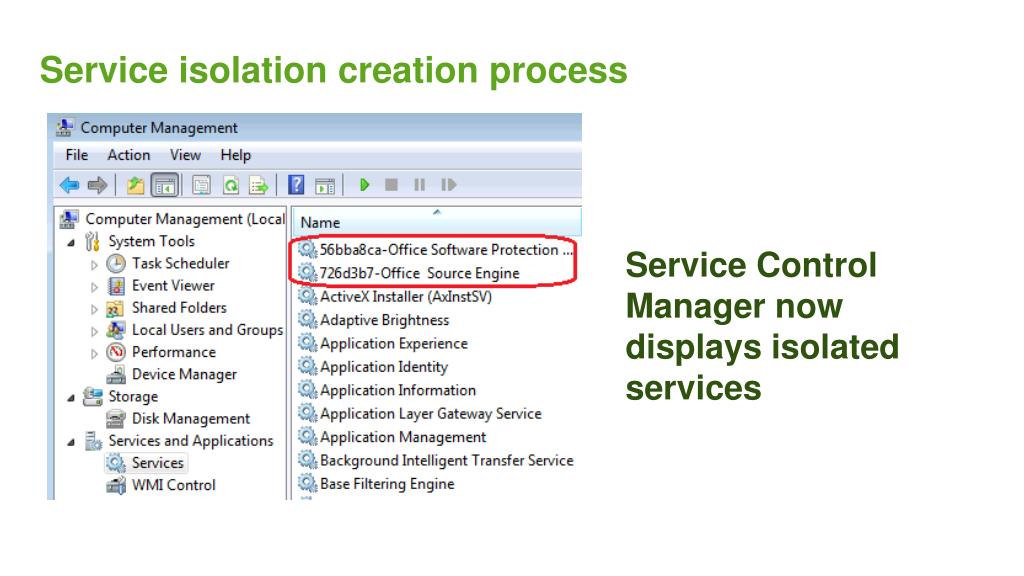
Task: Click the Refresh toolbar icon
Action: pos(231,185)
